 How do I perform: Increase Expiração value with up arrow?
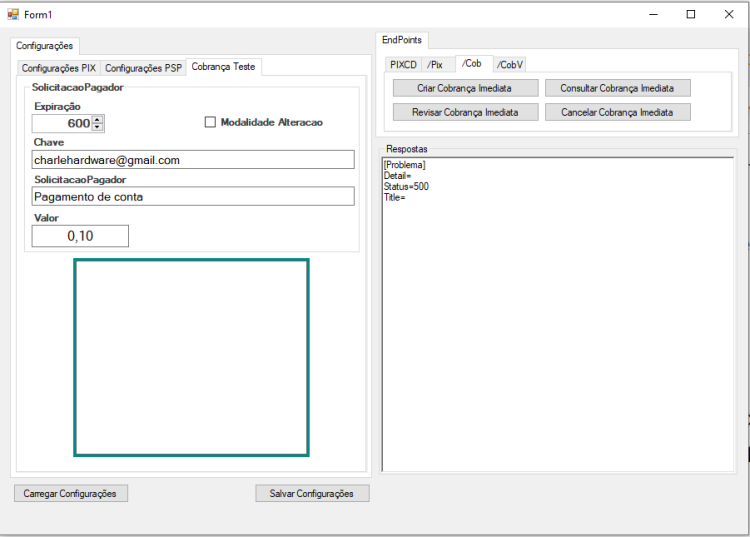(98, 120)
